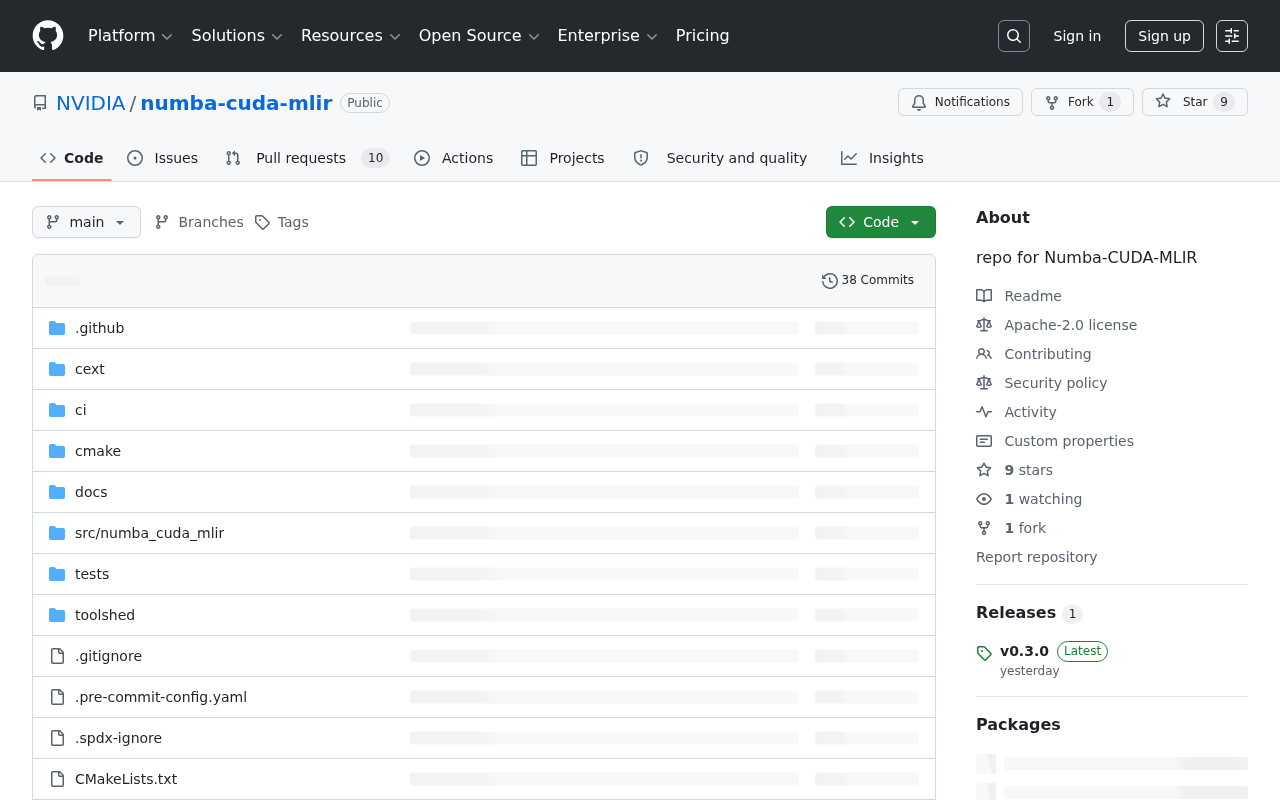Click the Sign in link
The image size is (1280, 800).
1077,36
